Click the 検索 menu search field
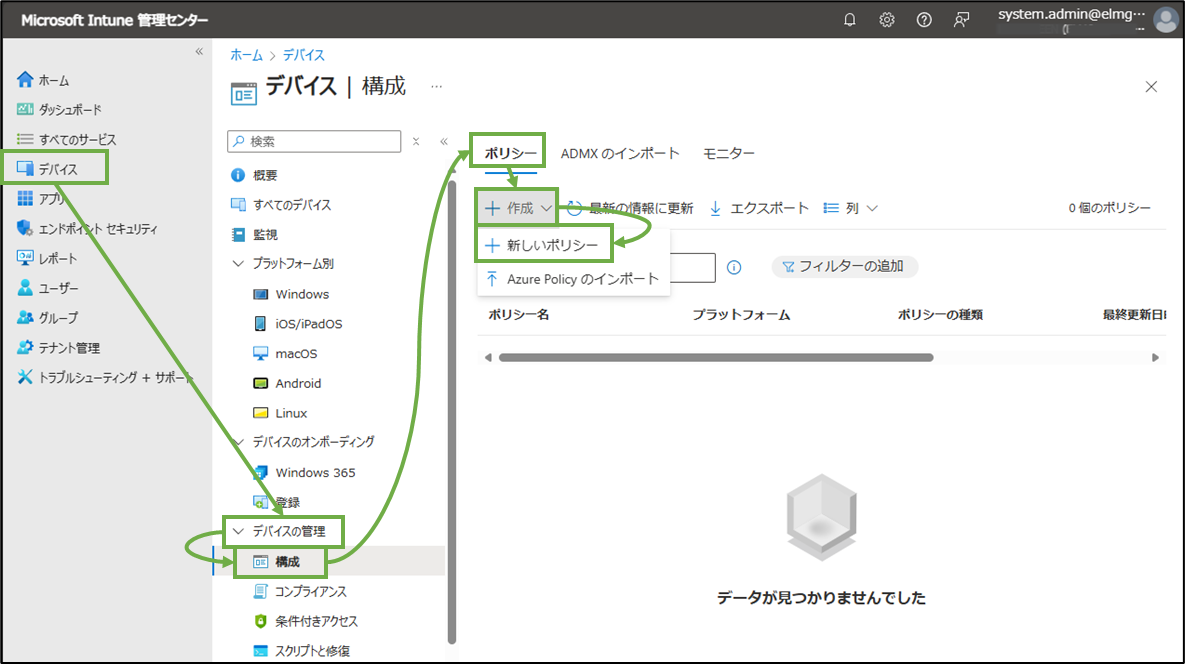This screenshot has height=664, width=1185. [x=314, y=141]
